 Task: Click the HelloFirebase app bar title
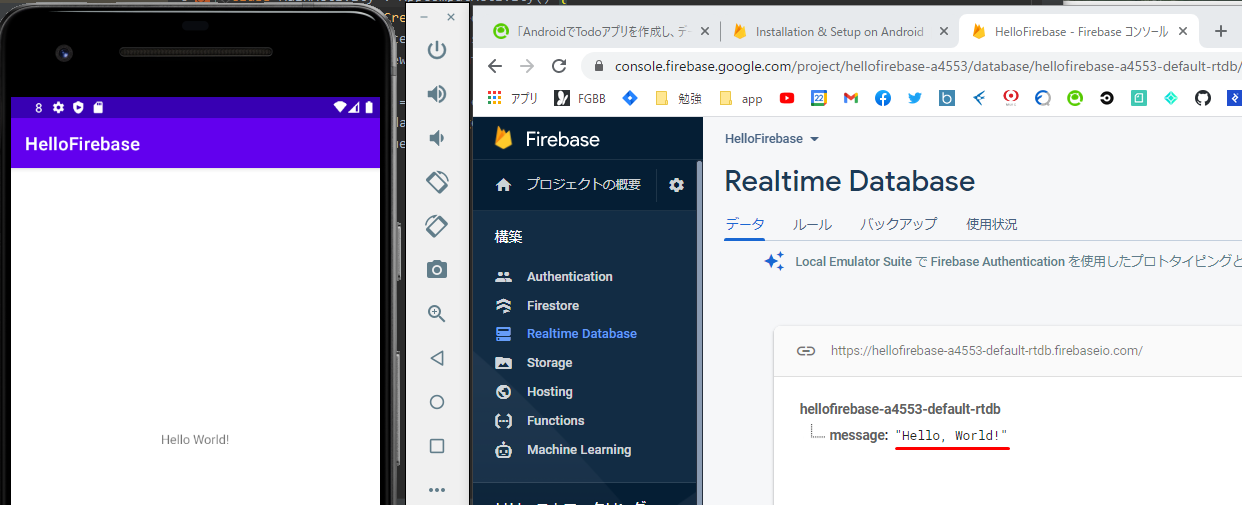point(82,144)
